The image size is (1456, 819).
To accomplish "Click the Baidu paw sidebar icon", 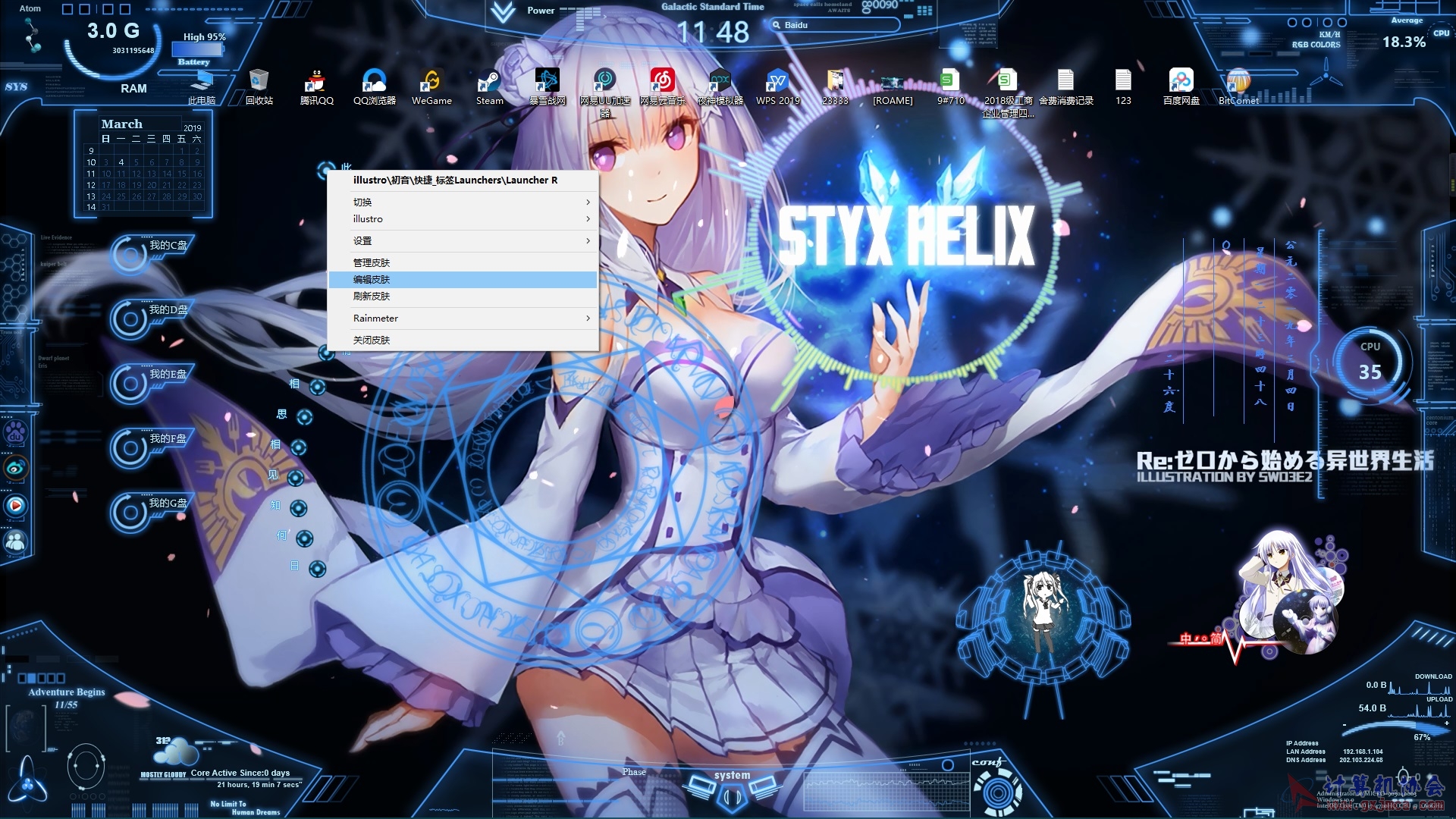I will click(x=16, y=434).
